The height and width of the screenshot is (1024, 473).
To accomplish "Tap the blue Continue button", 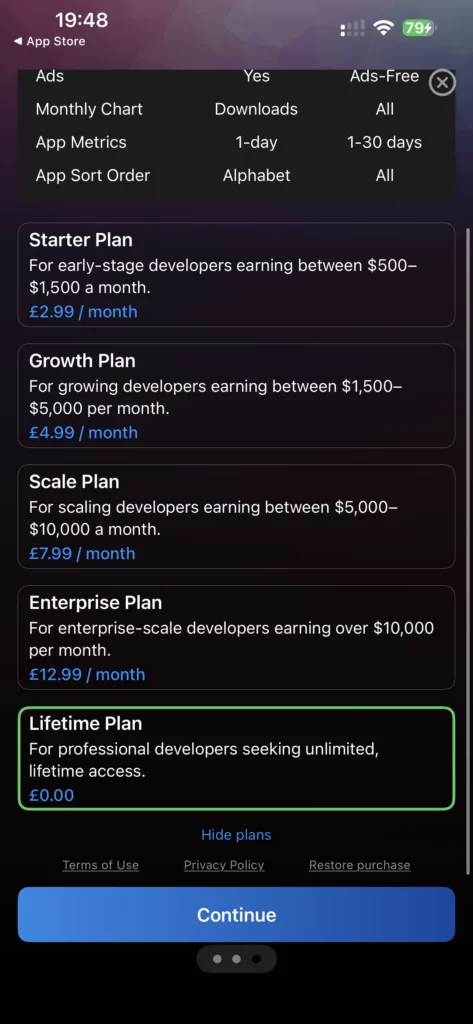I will tap(236, 914).
